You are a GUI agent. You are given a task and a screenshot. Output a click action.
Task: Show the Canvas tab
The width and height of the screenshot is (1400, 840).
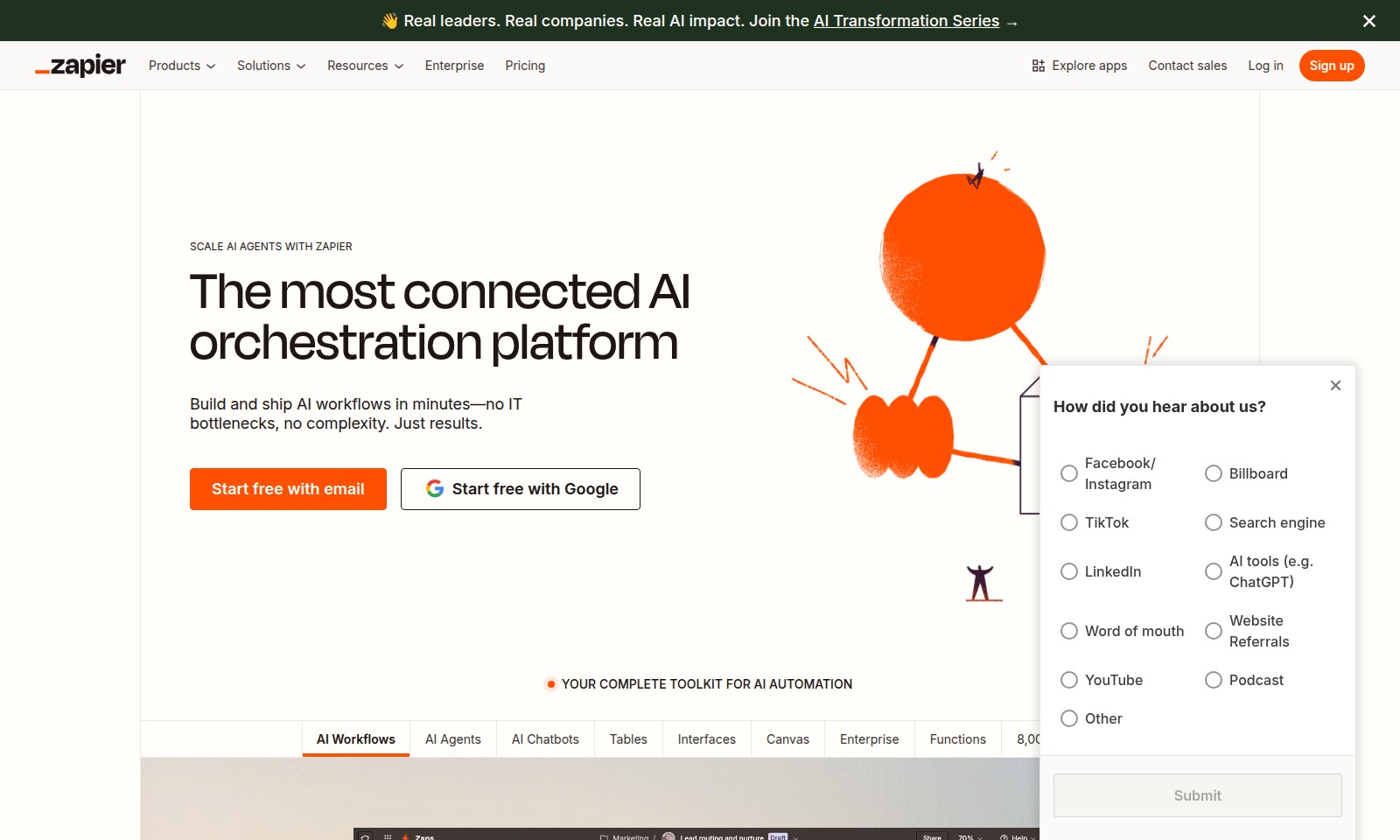(787, 739)
